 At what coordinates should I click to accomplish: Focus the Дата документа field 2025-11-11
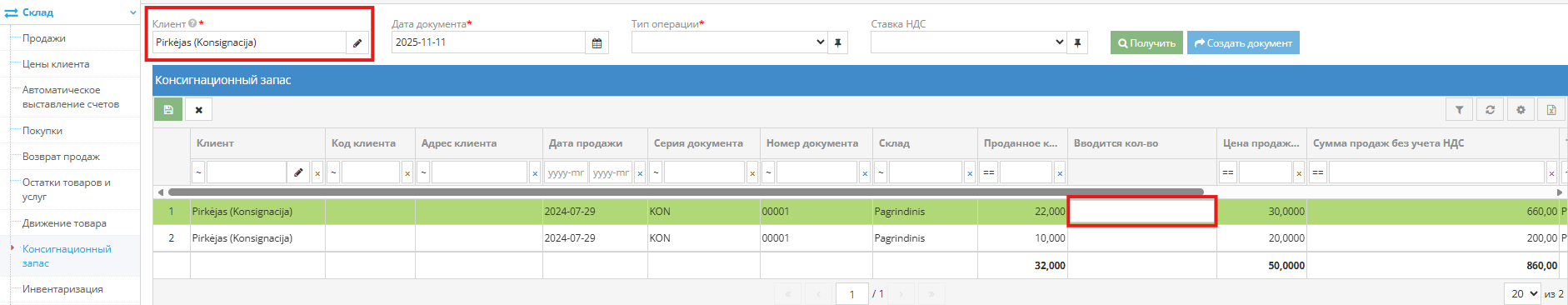(488, 42)
